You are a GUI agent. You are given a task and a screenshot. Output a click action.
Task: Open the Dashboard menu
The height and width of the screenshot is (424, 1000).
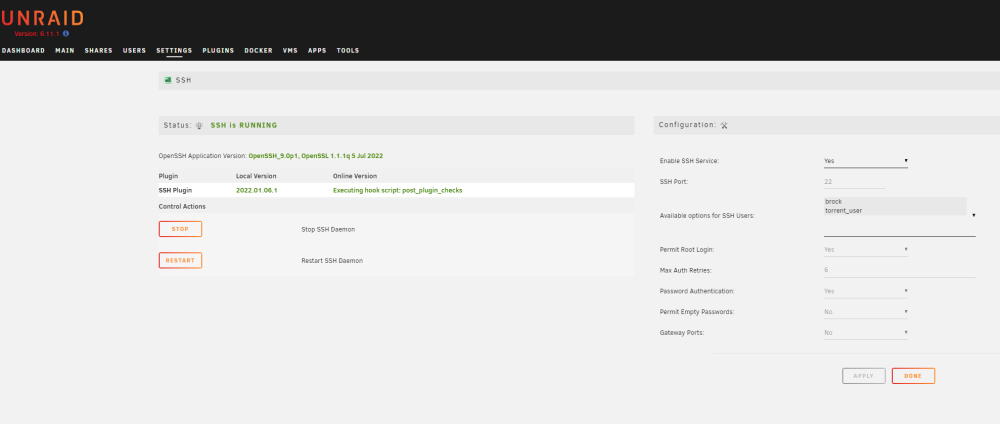tap(23, 50)
